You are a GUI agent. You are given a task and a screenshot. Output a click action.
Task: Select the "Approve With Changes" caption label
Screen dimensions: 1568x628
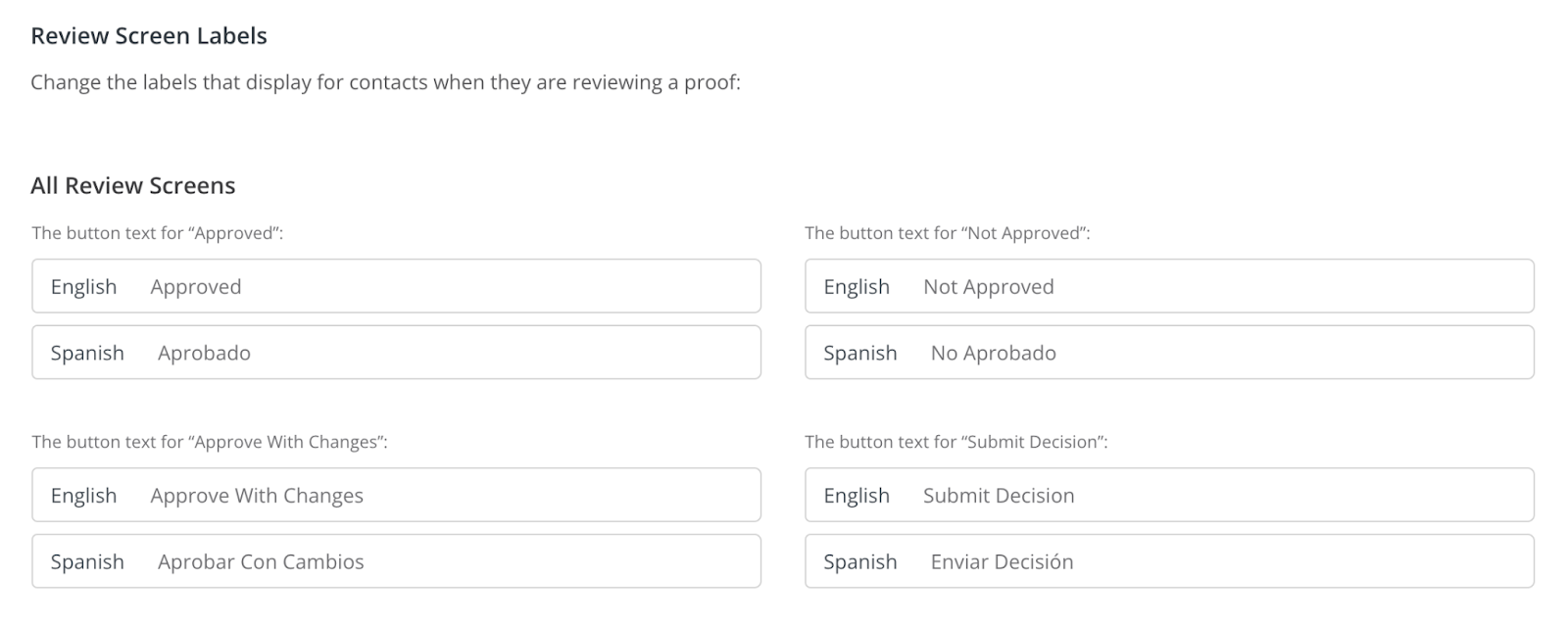pos(210,442)
